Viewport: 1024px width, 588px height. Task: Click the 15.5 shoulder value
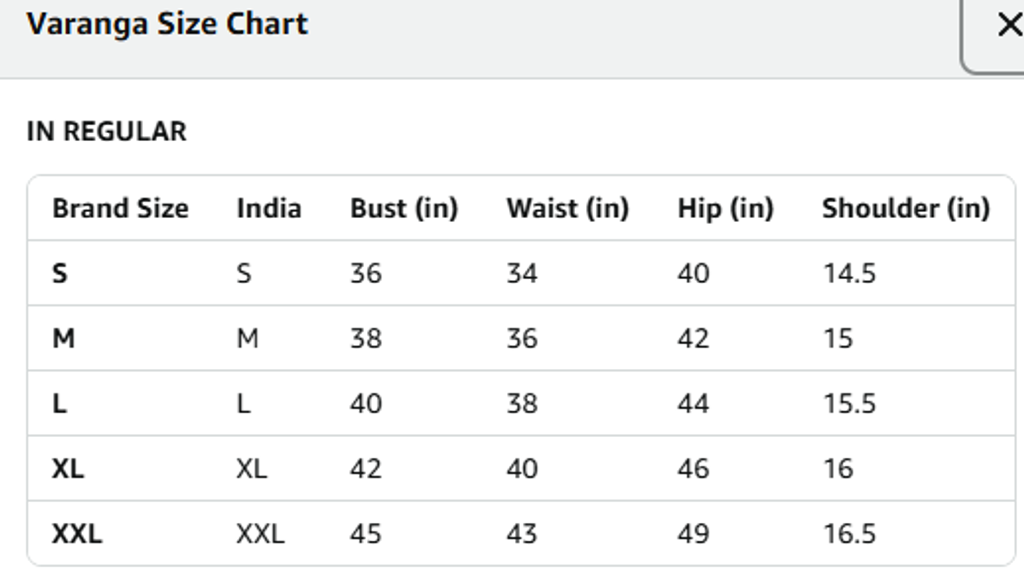point(849,403)
